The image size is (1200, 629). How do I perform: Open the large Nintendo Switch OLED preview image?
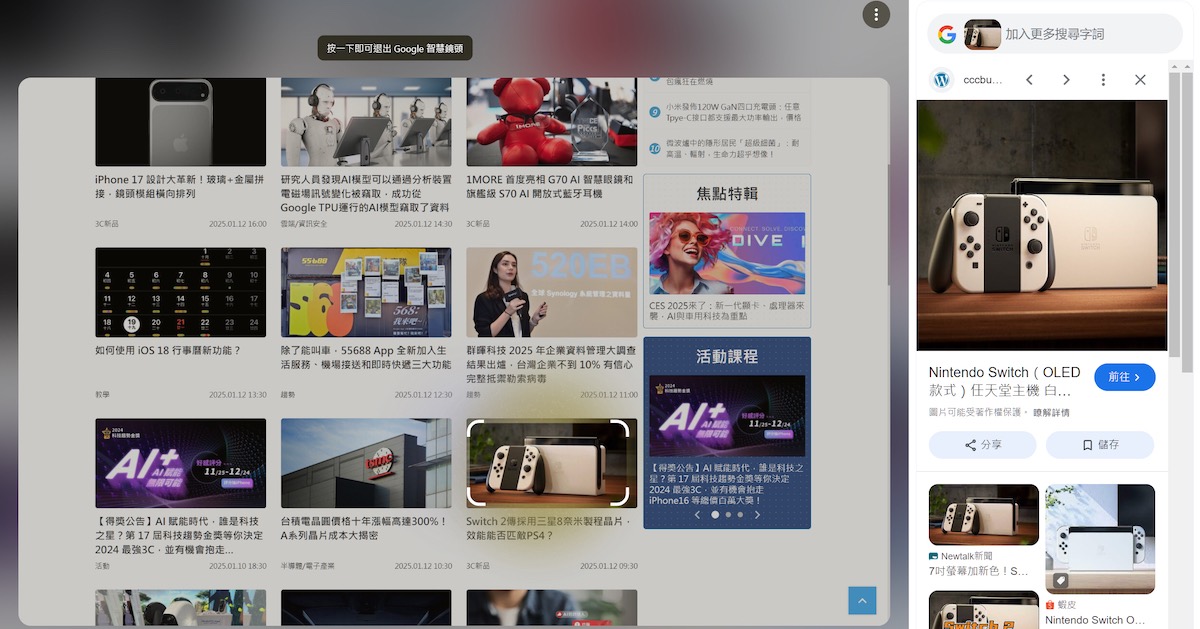point(1042,225)
